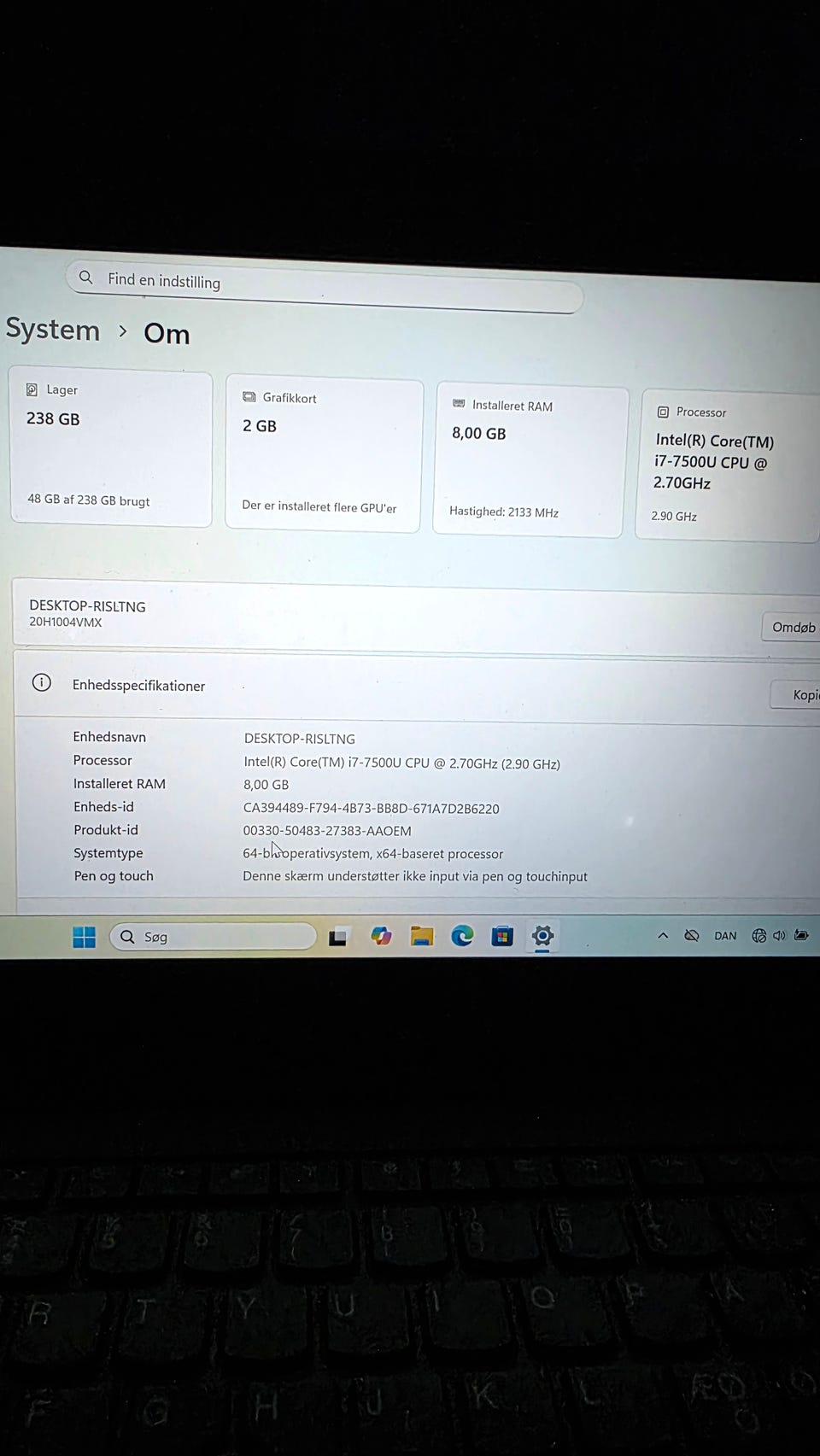This screenshot has height=1456, width=820.
Task: Open the Lager 238 GB card
Action: tap(111, 448)
